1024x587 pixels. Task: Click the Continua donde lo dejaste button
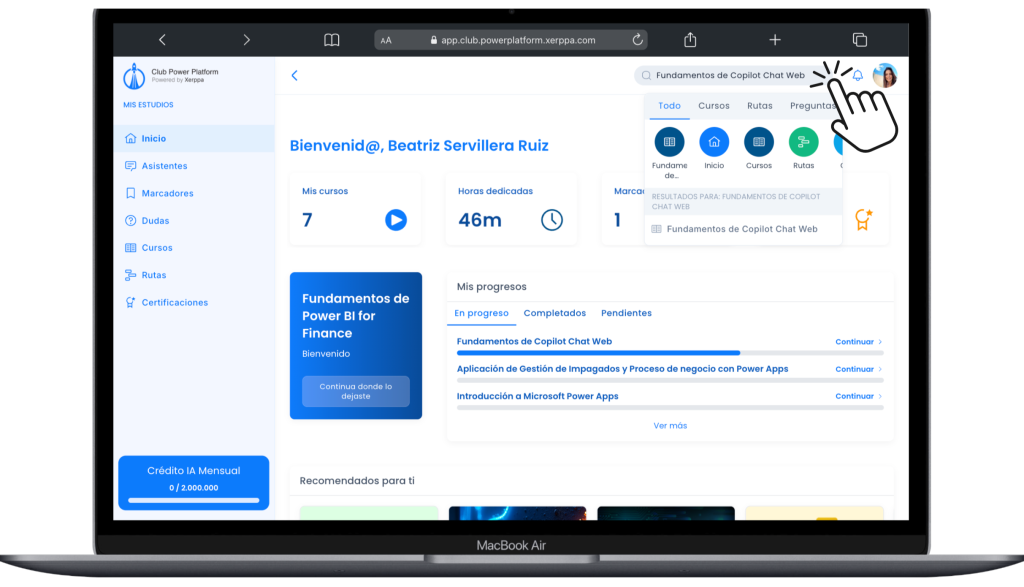[356, 391]
